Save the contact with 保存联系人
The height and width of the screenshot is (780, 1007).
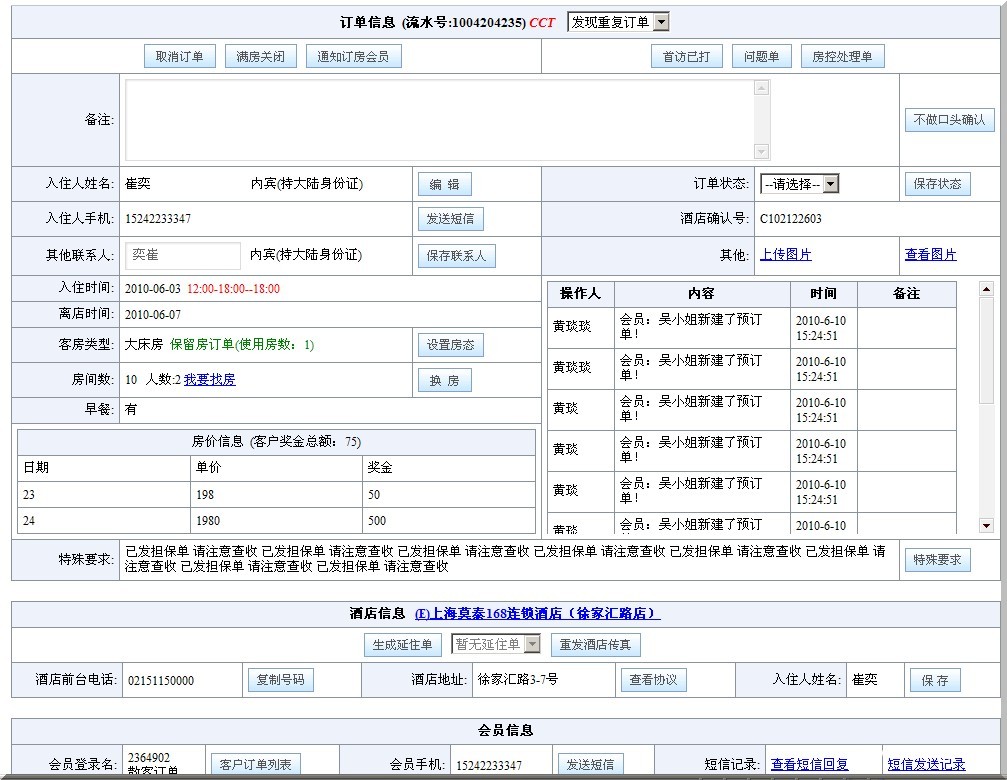tap(457, 256)
